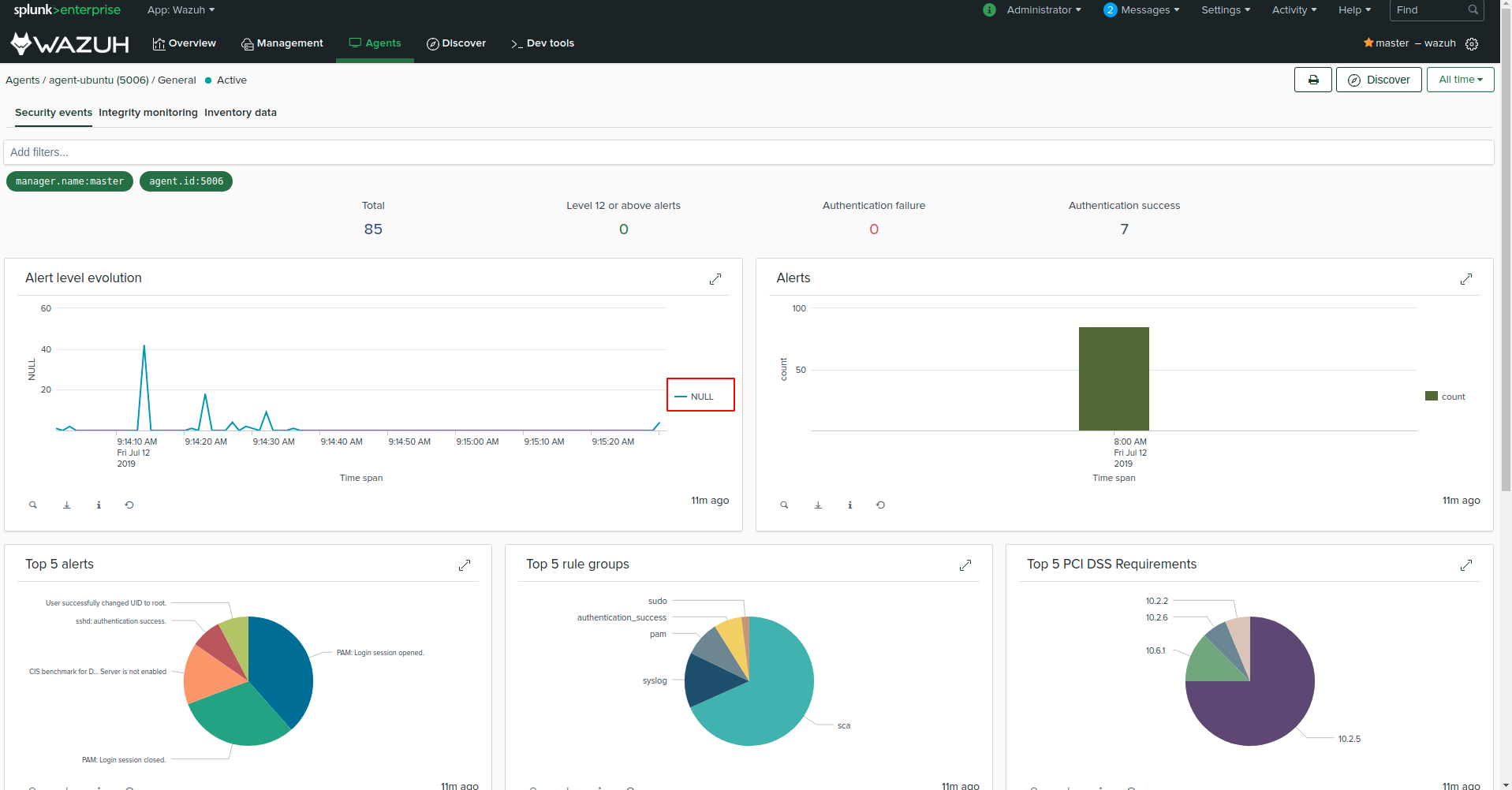1512x790 pixels.
Task: Click the magnifier icon under the Alerts chart
Action: (x=784, y=505)
